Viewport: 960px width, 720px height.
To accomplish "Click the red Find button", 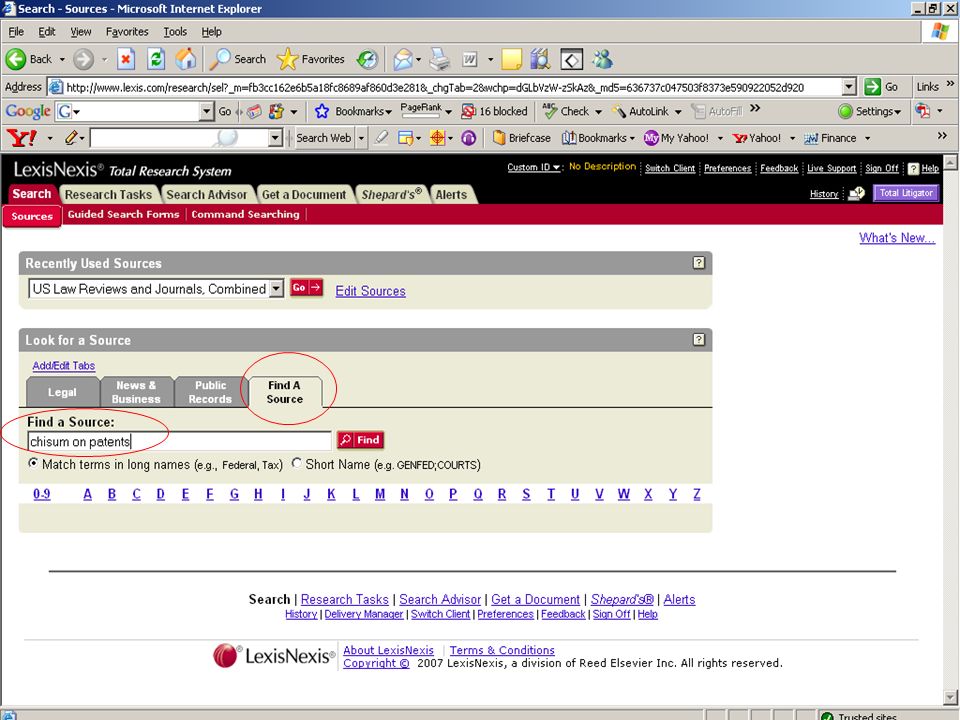I will (x=360, y=440).
